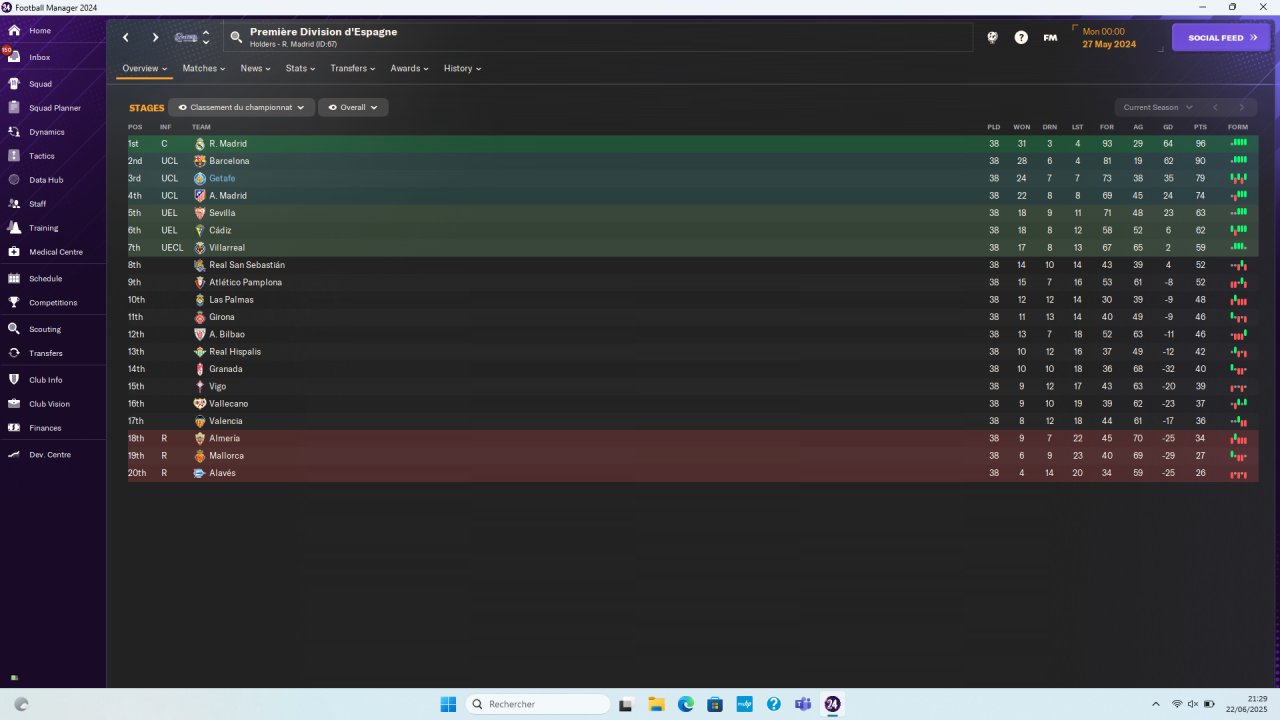Open the Dev. Centre screen

tap(48, 455)
